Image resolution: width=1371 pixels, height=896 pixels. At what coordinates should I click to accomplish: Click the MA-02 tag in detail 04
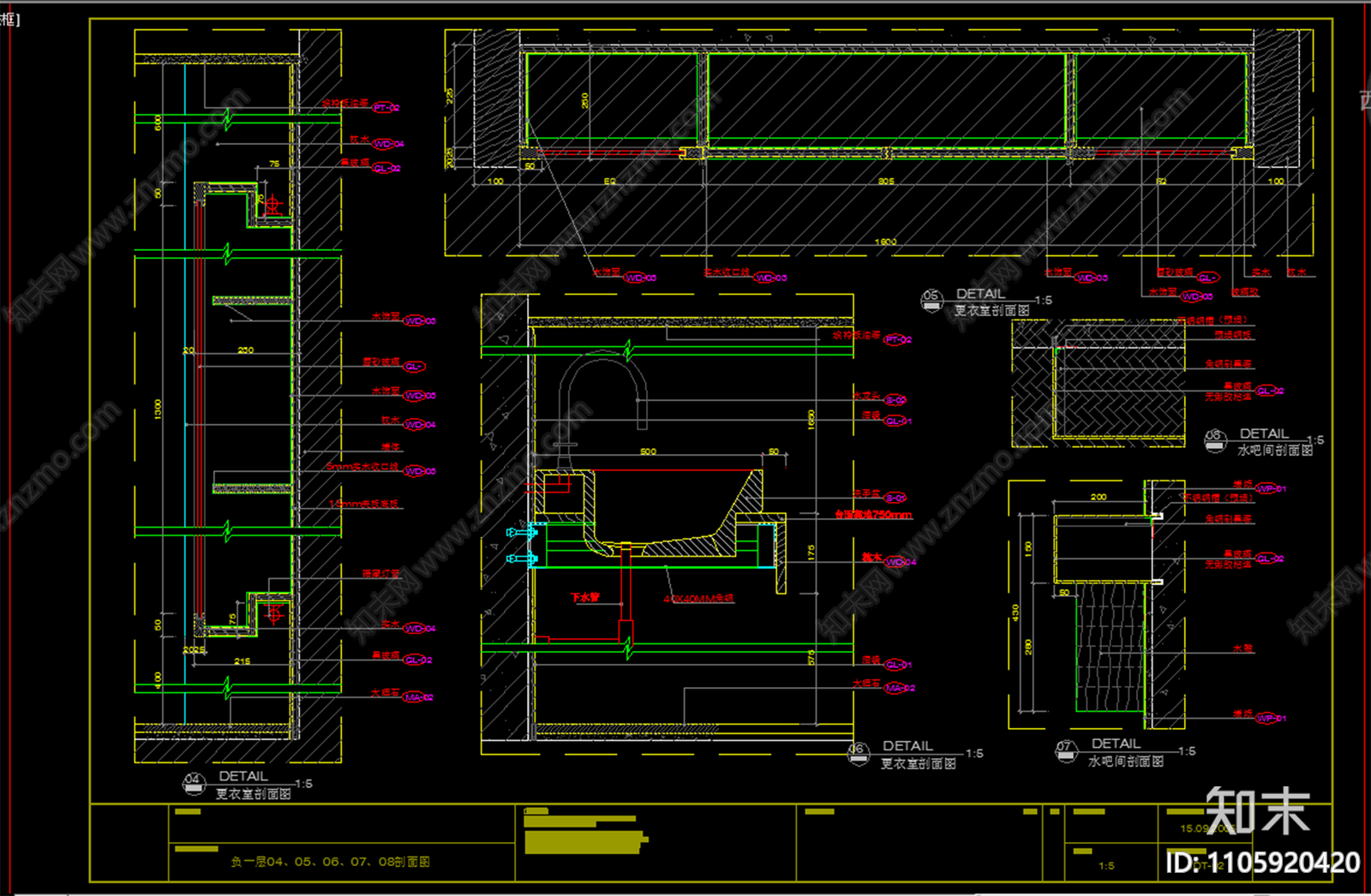pyautogui.click(x=418, y=697)
